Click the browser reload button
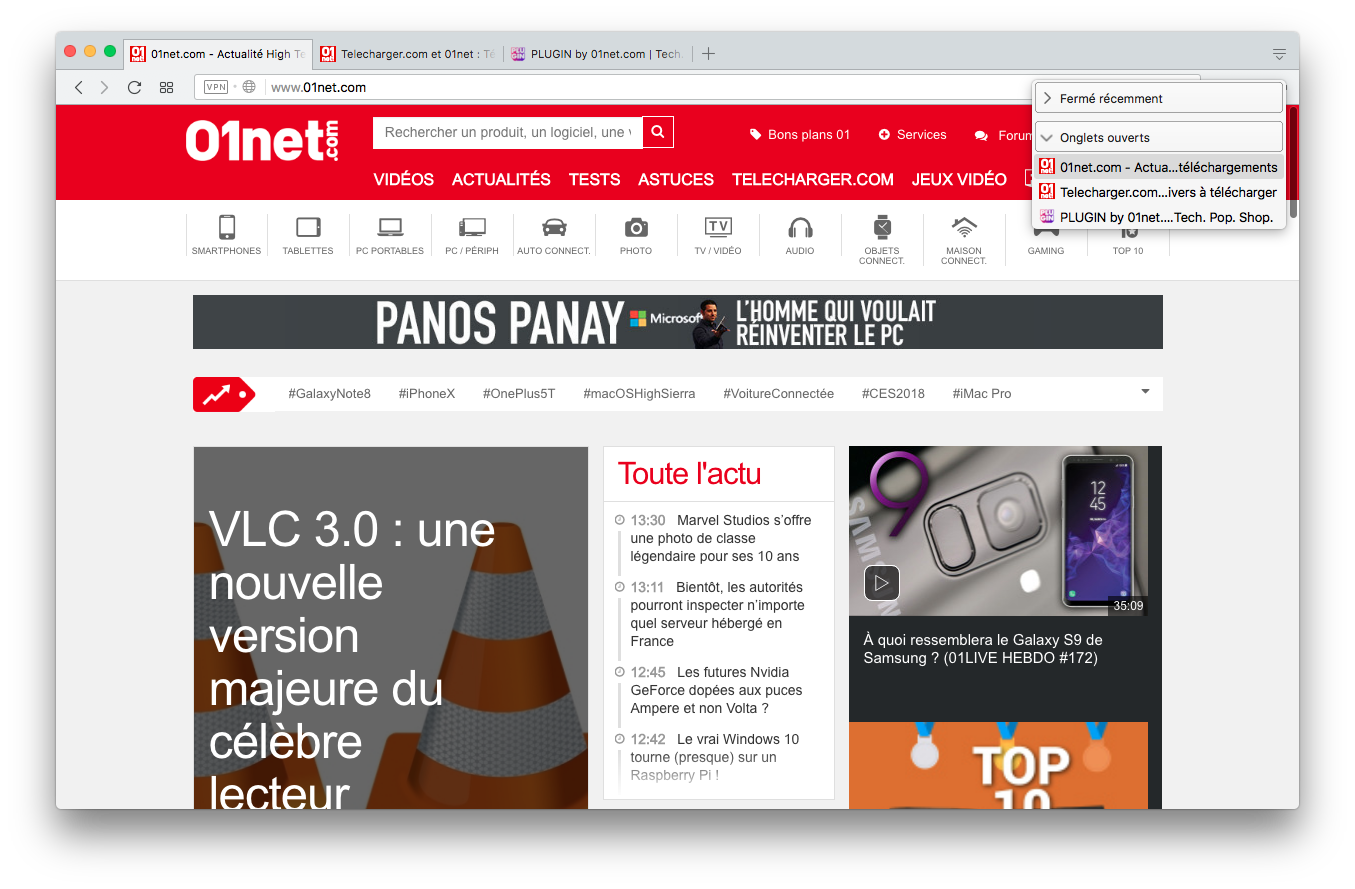The height and width of the screenshot is (889, 1355). (134, 88)
